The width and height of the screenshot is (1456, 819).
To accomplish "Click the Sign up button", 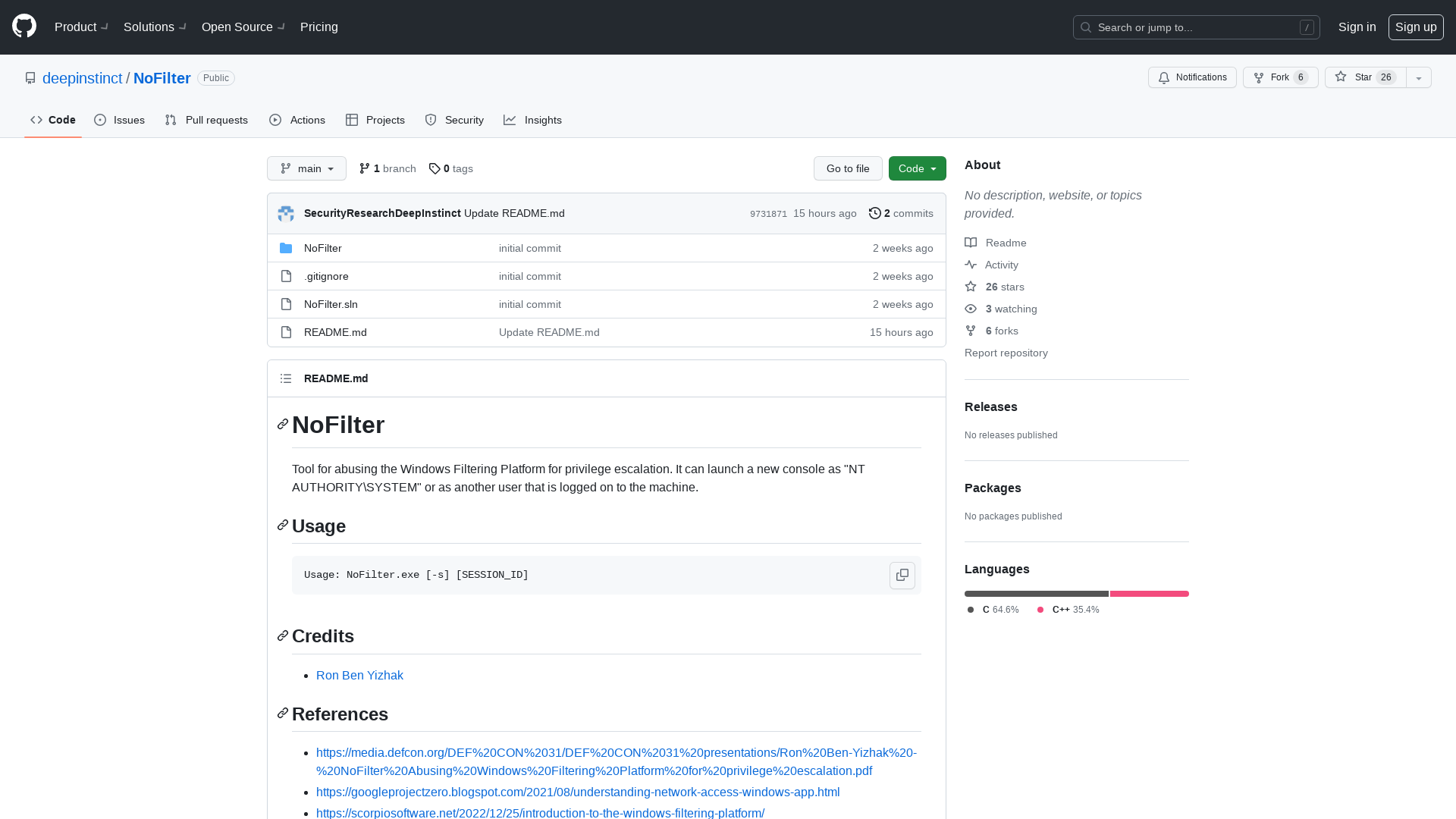I will point(1416,27).
